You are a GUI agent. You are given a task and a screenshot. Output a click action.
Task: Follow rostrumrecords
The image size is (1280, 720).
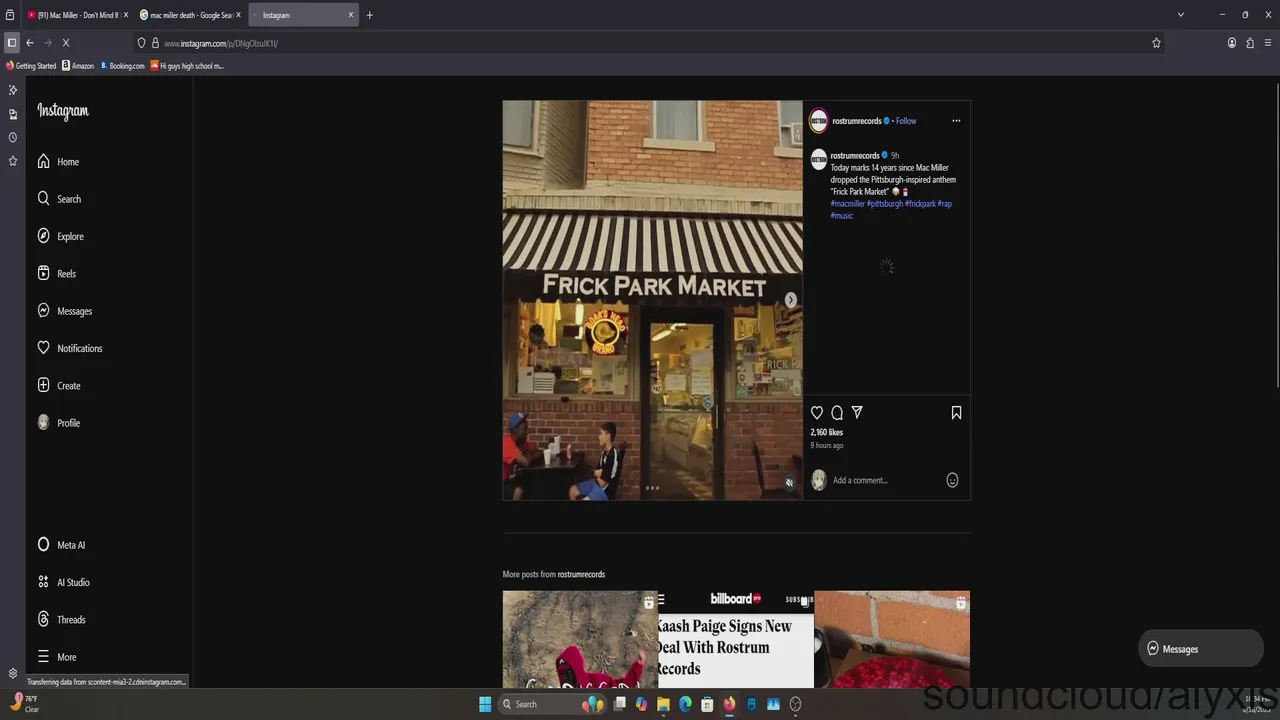(906, 121)
